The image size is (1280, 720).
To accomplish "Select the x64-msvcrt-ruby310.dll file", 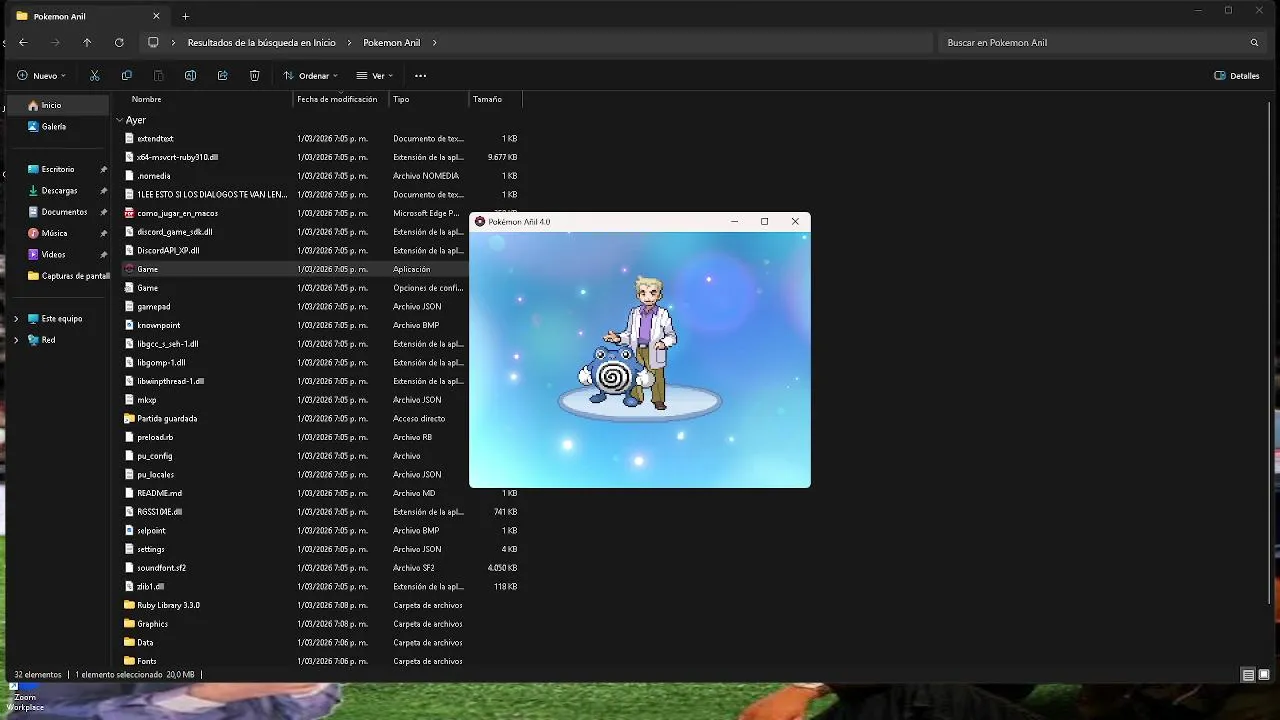I will click(177, 157).
